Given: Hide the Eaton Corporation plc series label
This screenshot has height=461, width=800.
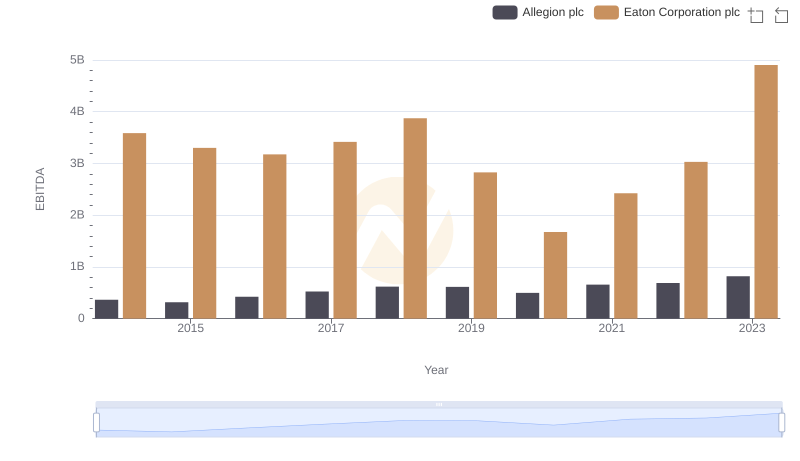Looking at the screenshot, I should pyautogui.click(x=682, y=12).
